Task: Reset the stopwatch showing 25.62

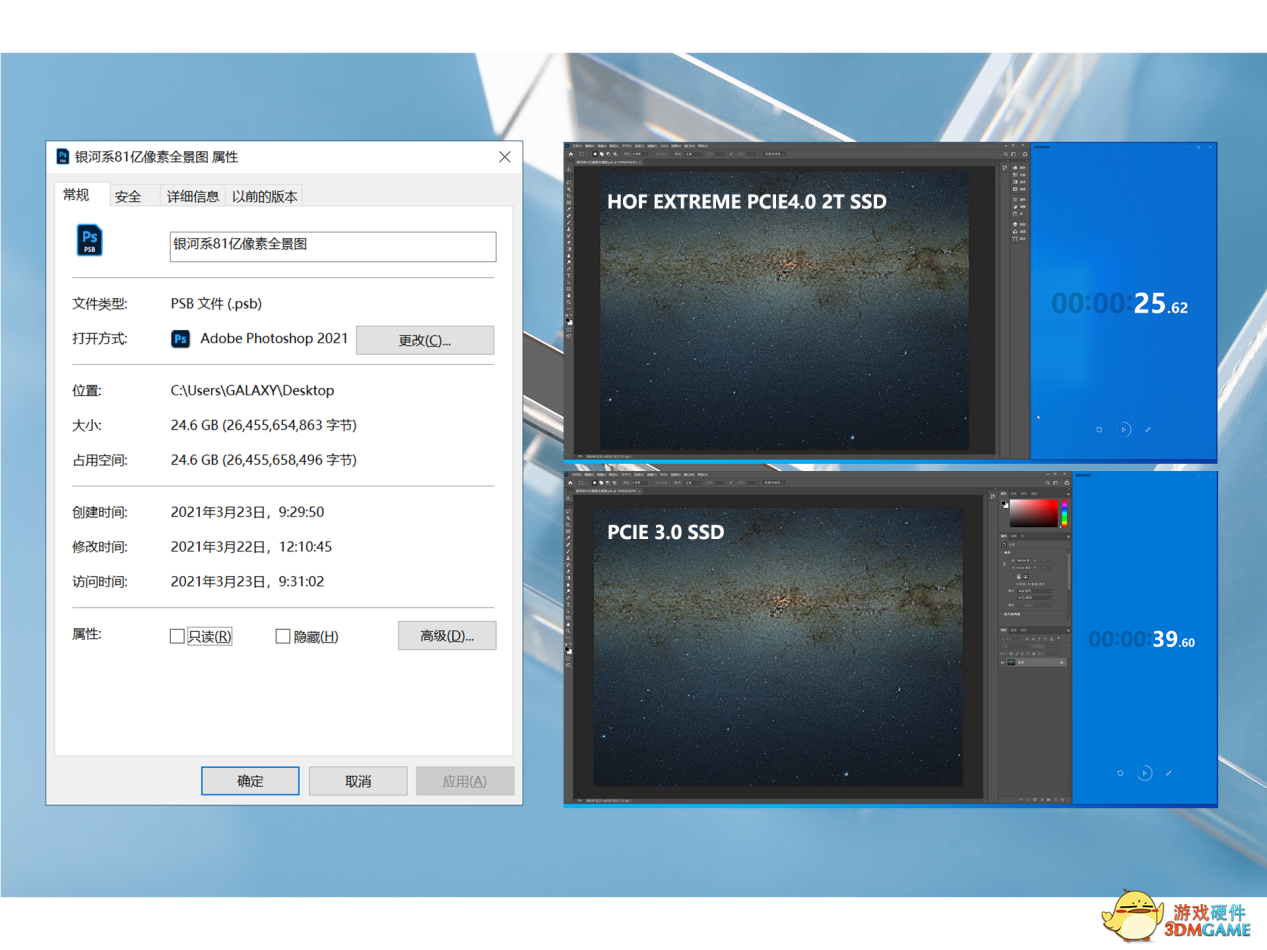Action: coord(1099,429)
